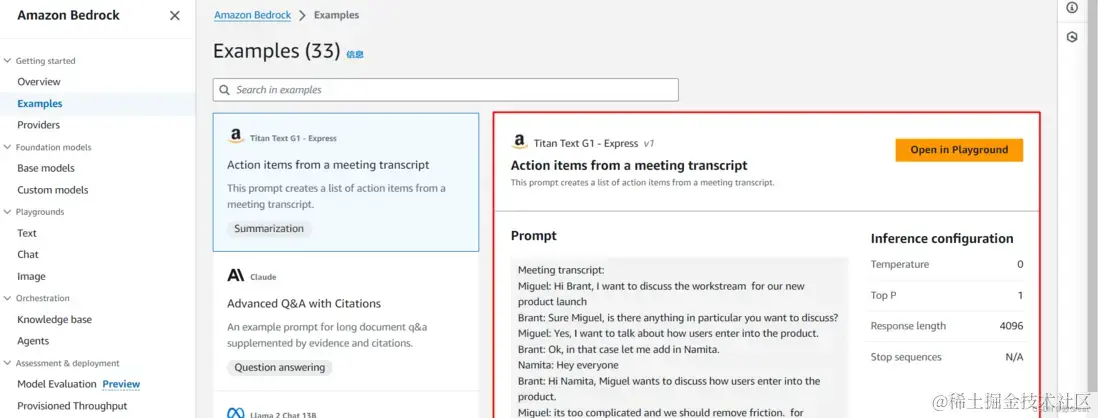Open Base models page
The image size is (1098, 418).
tap(46, 168)
